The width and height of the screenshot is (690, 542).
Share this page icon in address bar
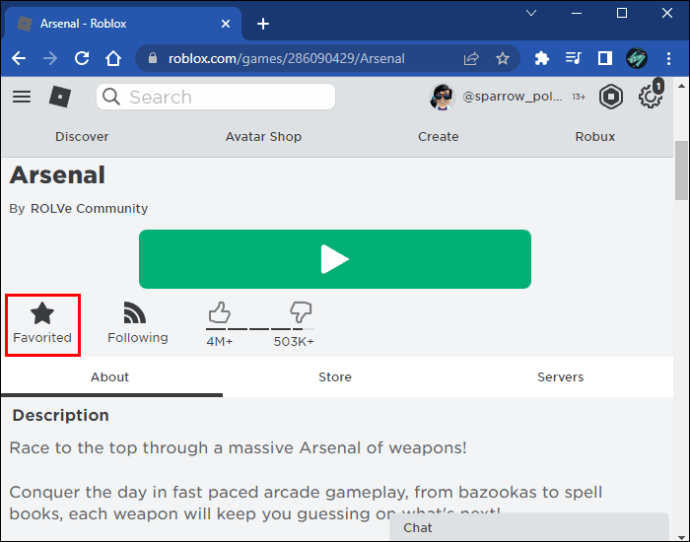pos(471,58)
